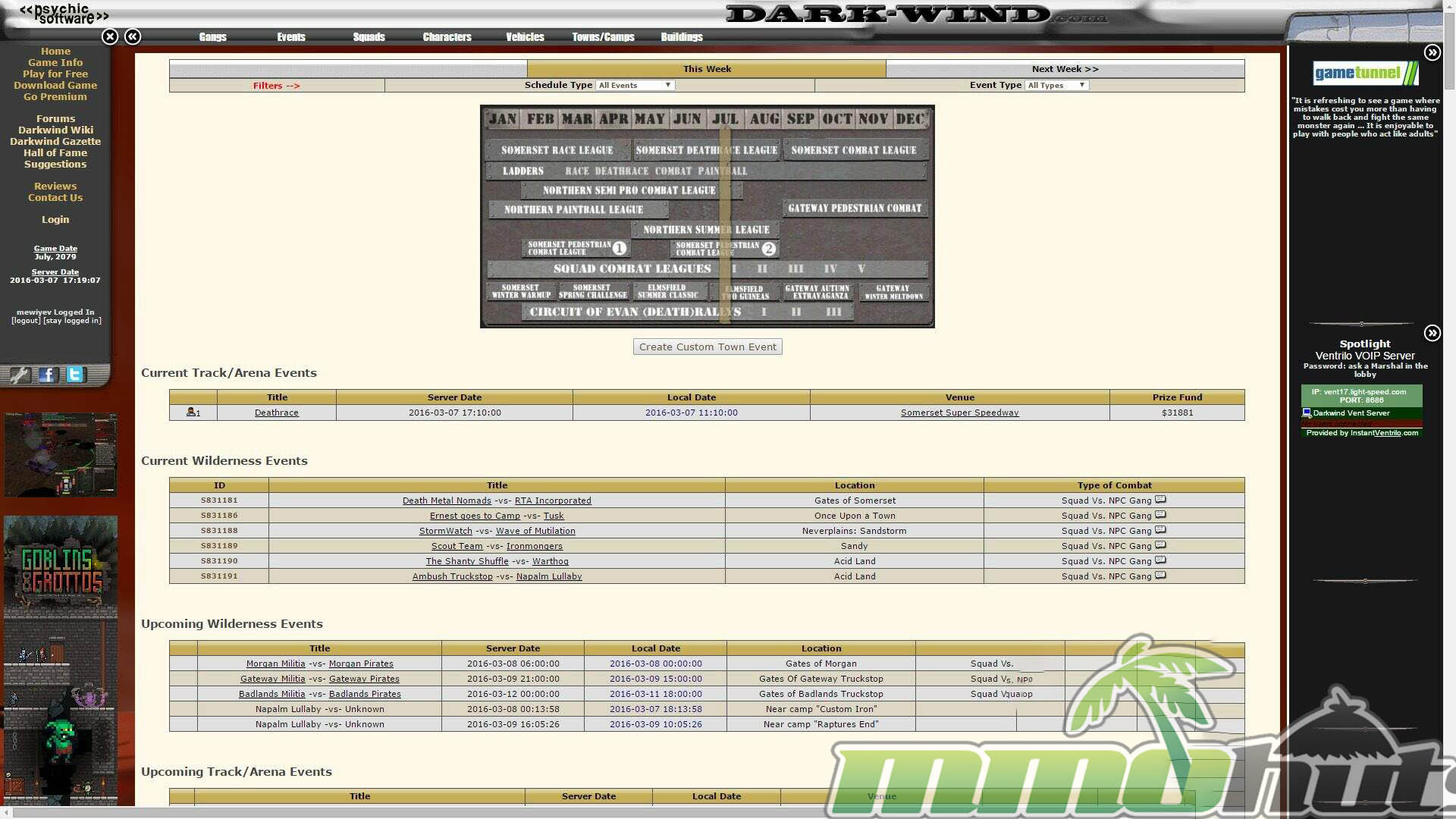This screenshot has height=819, width=1456.
Task: Open chat icon for Death Metal Nomads event
Action: point(1160,500)
